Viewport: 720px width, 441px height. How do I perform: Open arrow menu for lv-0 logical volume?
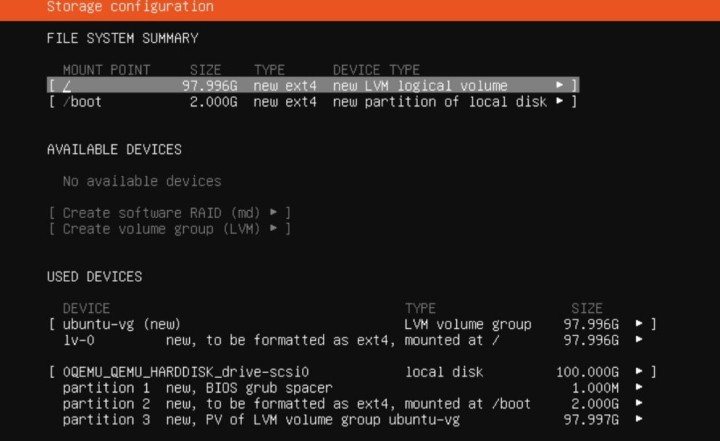(639, 339)
